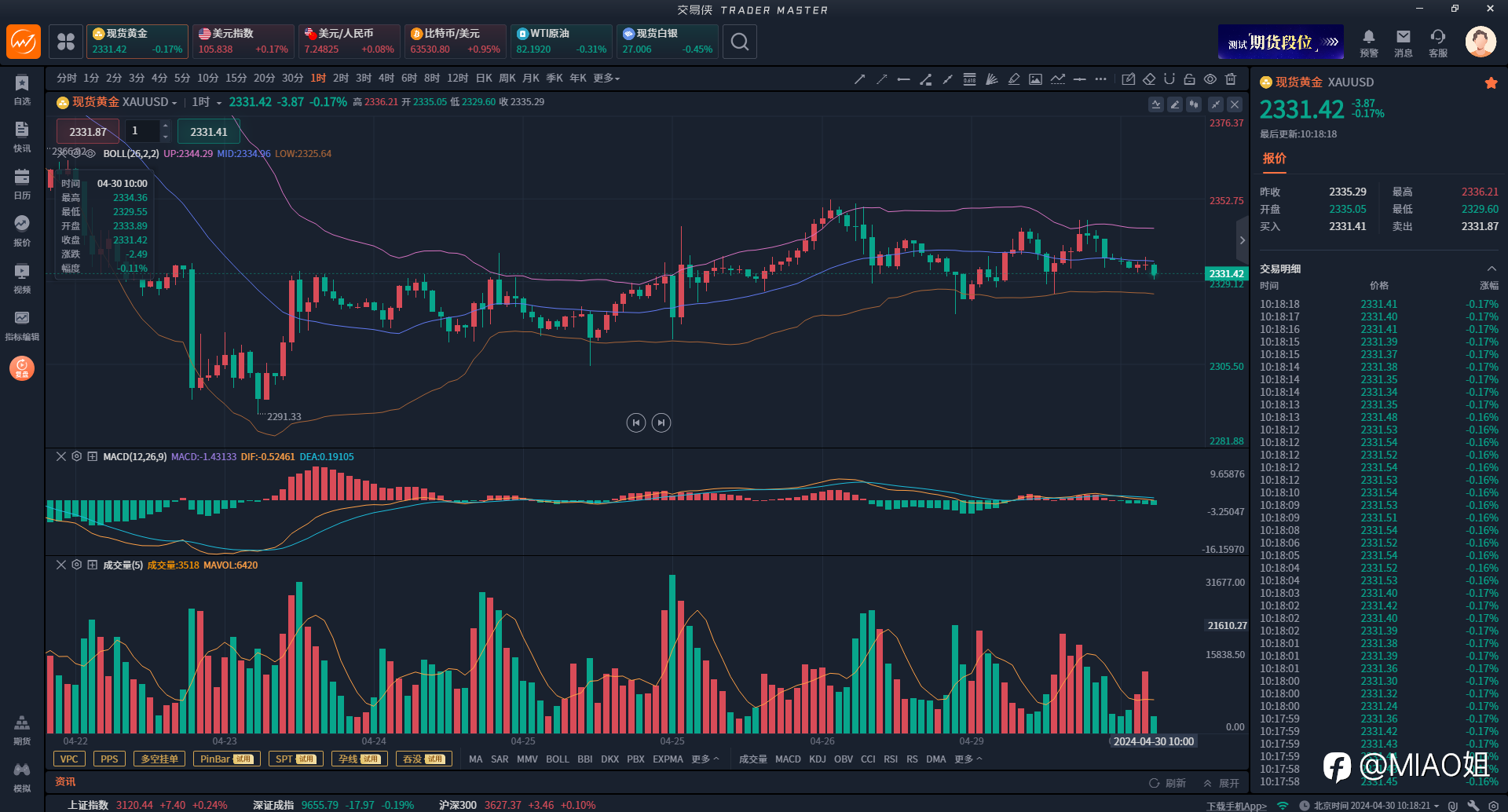Open the 1时 period dropdown arrow

219,103
